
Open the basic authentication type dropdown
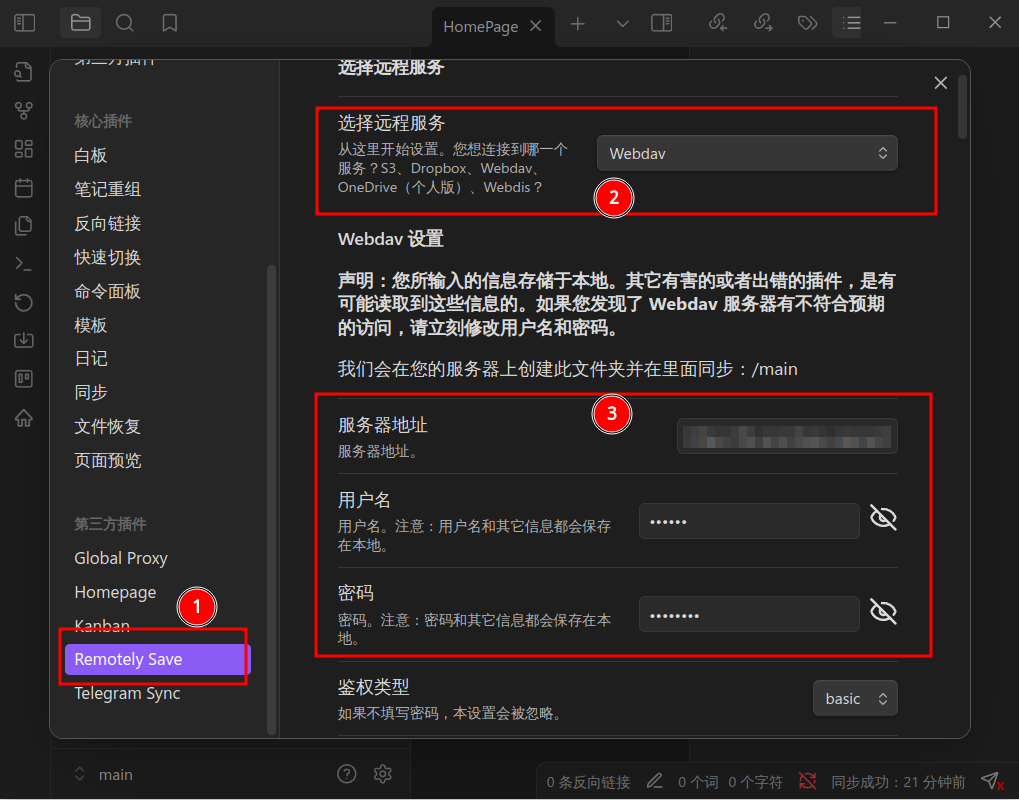[x=855, y=699]
